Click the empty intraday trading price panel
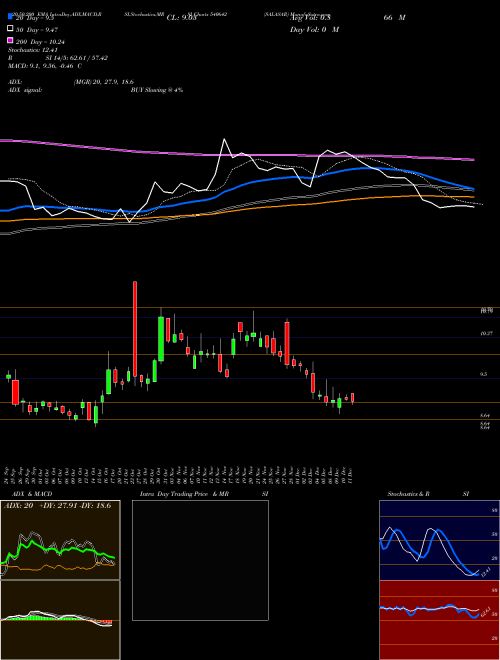The height and width of the screenshot is (660, 500). coord(200,560)
